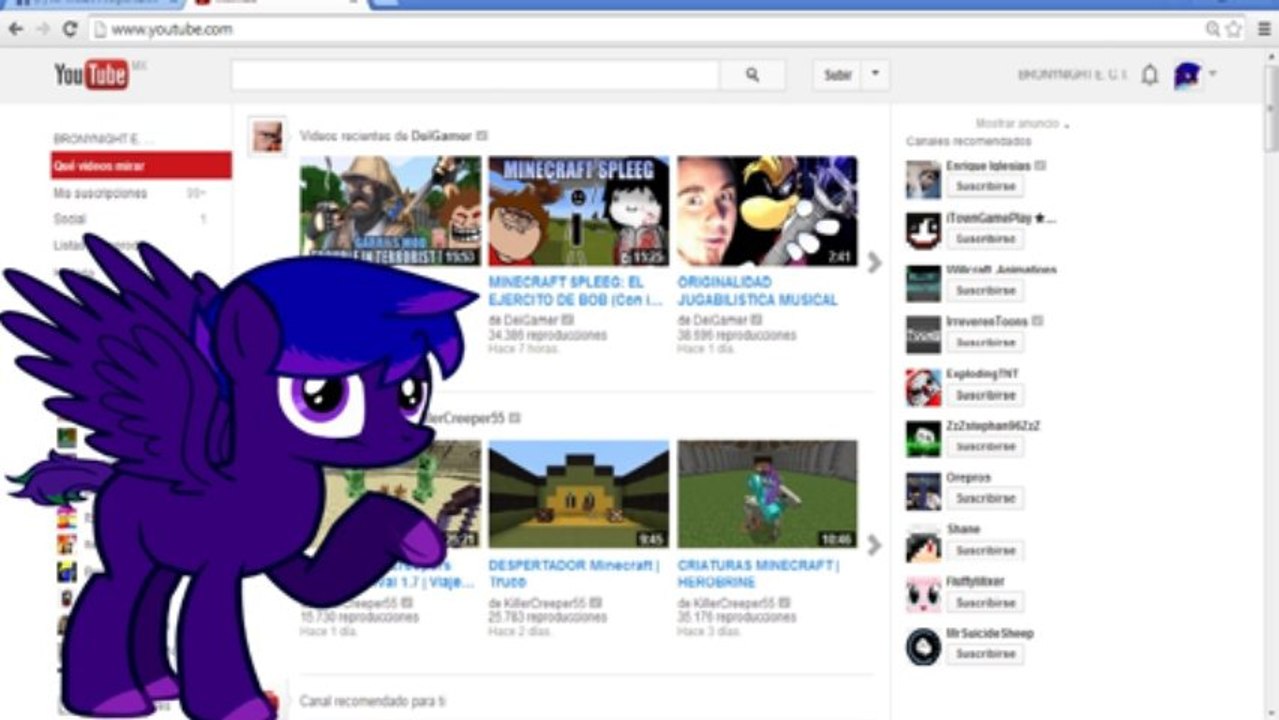Click the Videos recientes de DelGamer heading
This screenshot has width=1279, height=720.
[386, 135]
